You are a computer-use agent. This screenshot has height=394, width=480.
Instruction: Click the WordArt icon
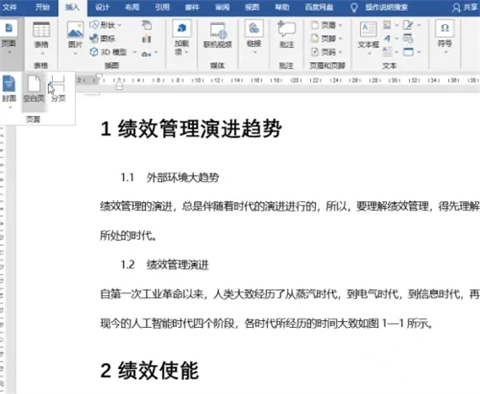[x=387, y=38]
